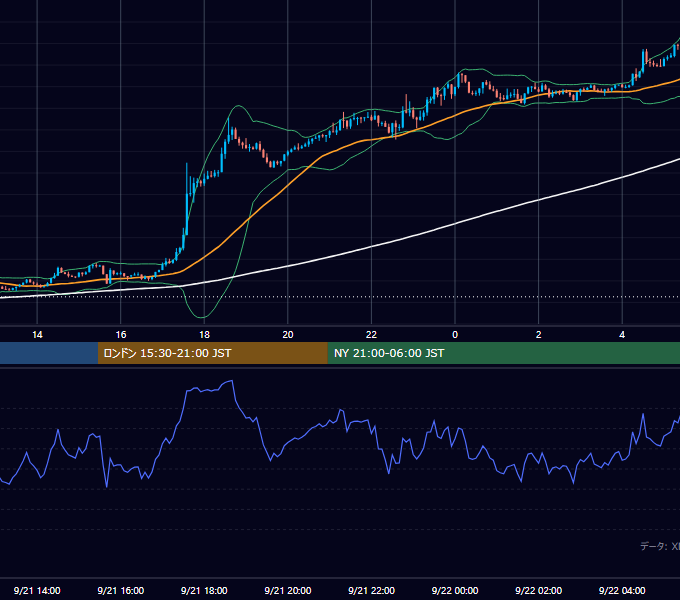
Task: Click the '9/21 18:00' date label
Action: click(x=204, y=590)
